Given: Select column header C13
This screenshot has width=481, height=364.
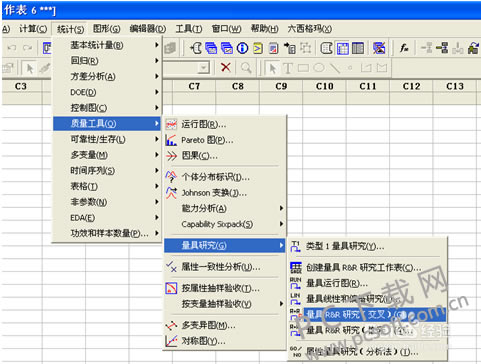Looking at the screenshot, I should tap(455, 86).
